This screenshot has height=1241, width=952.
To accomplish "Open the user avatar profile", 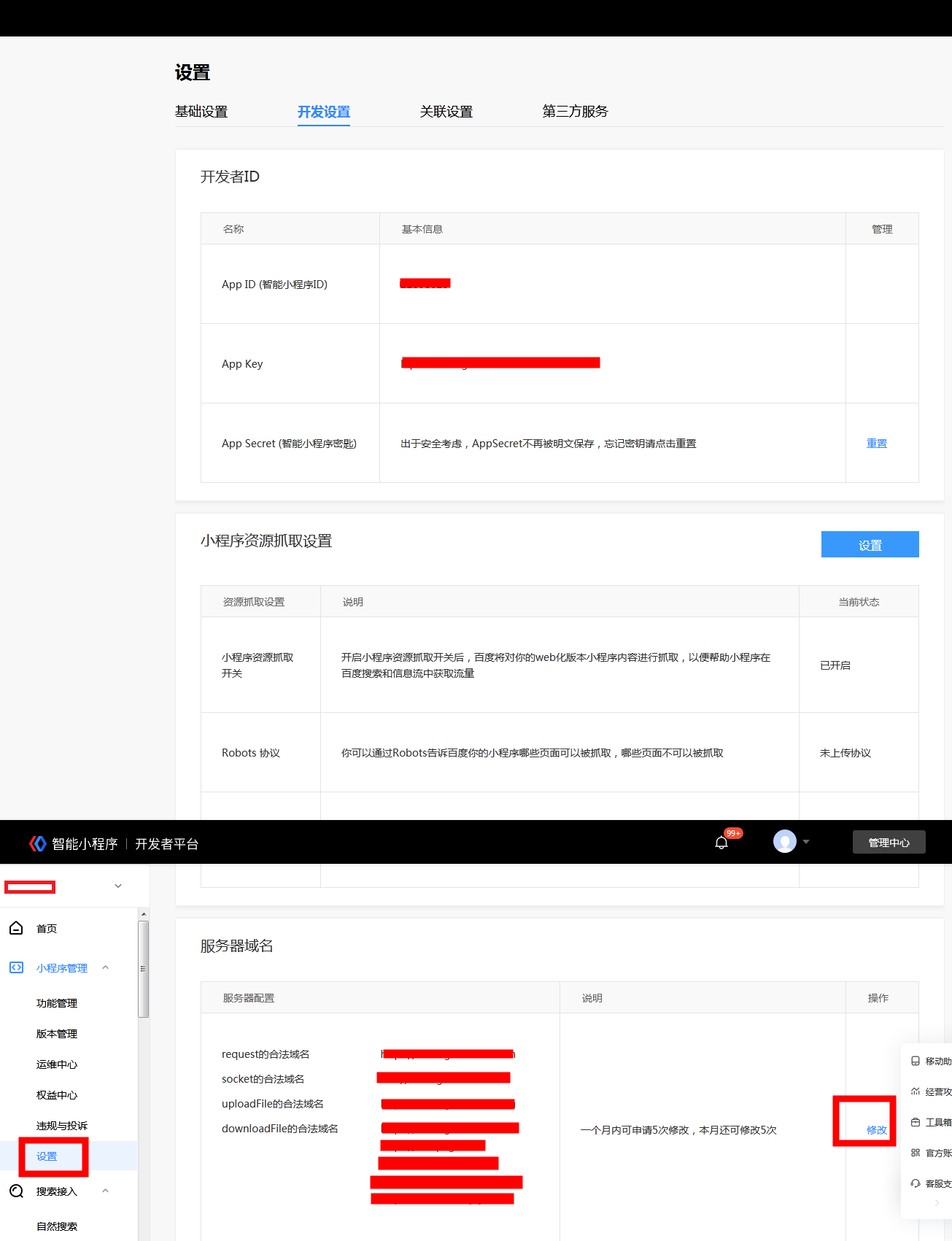I will pos(784,841).
